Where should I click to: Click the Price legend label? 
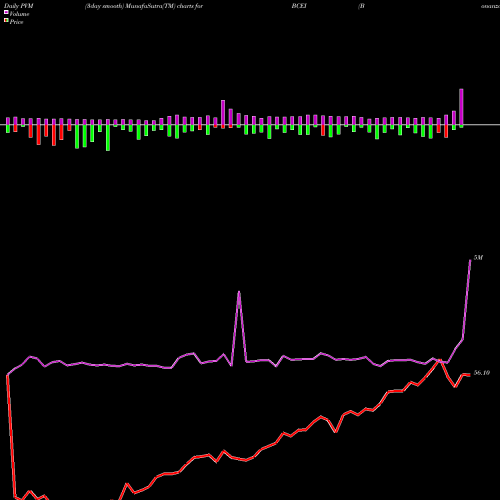(16, 22)
